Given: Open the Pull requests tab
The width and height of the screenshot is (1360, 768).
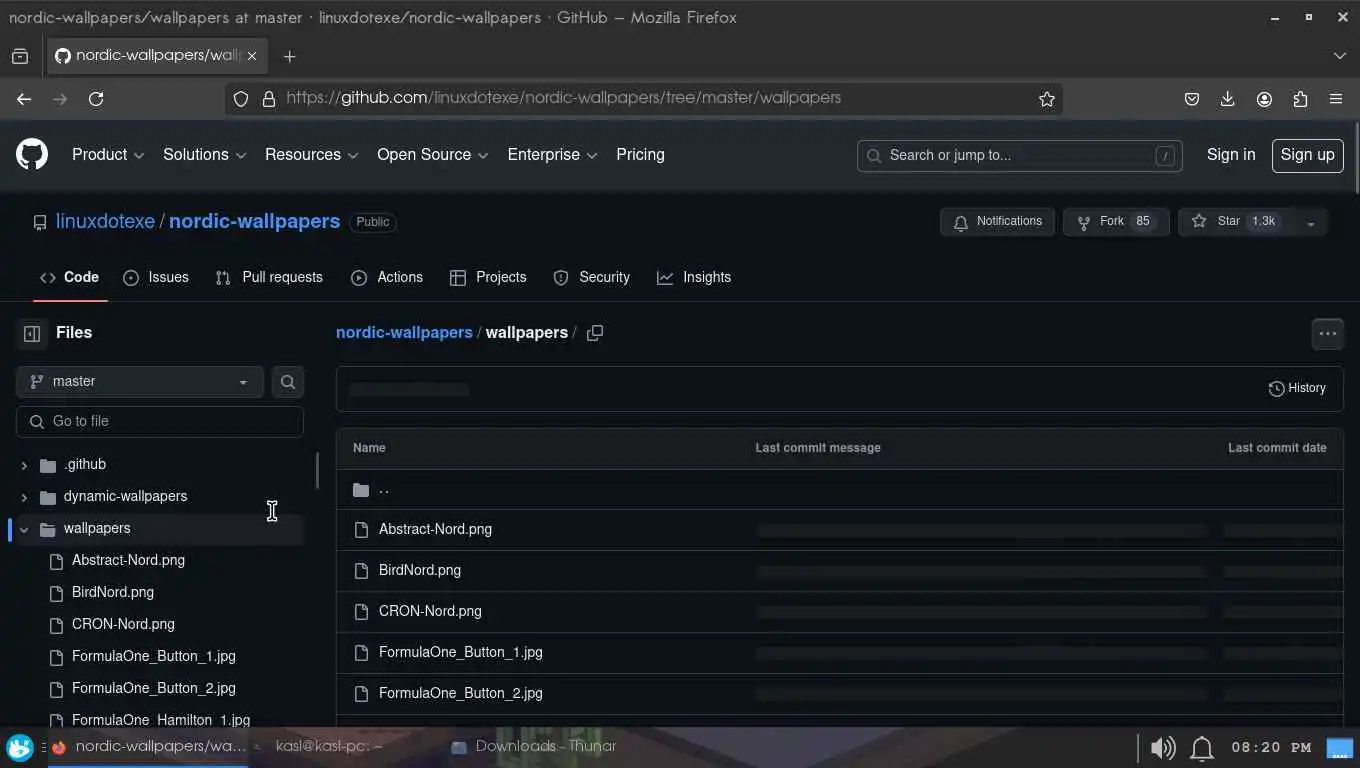Looking at the screenshot, I should click(269, 277).
